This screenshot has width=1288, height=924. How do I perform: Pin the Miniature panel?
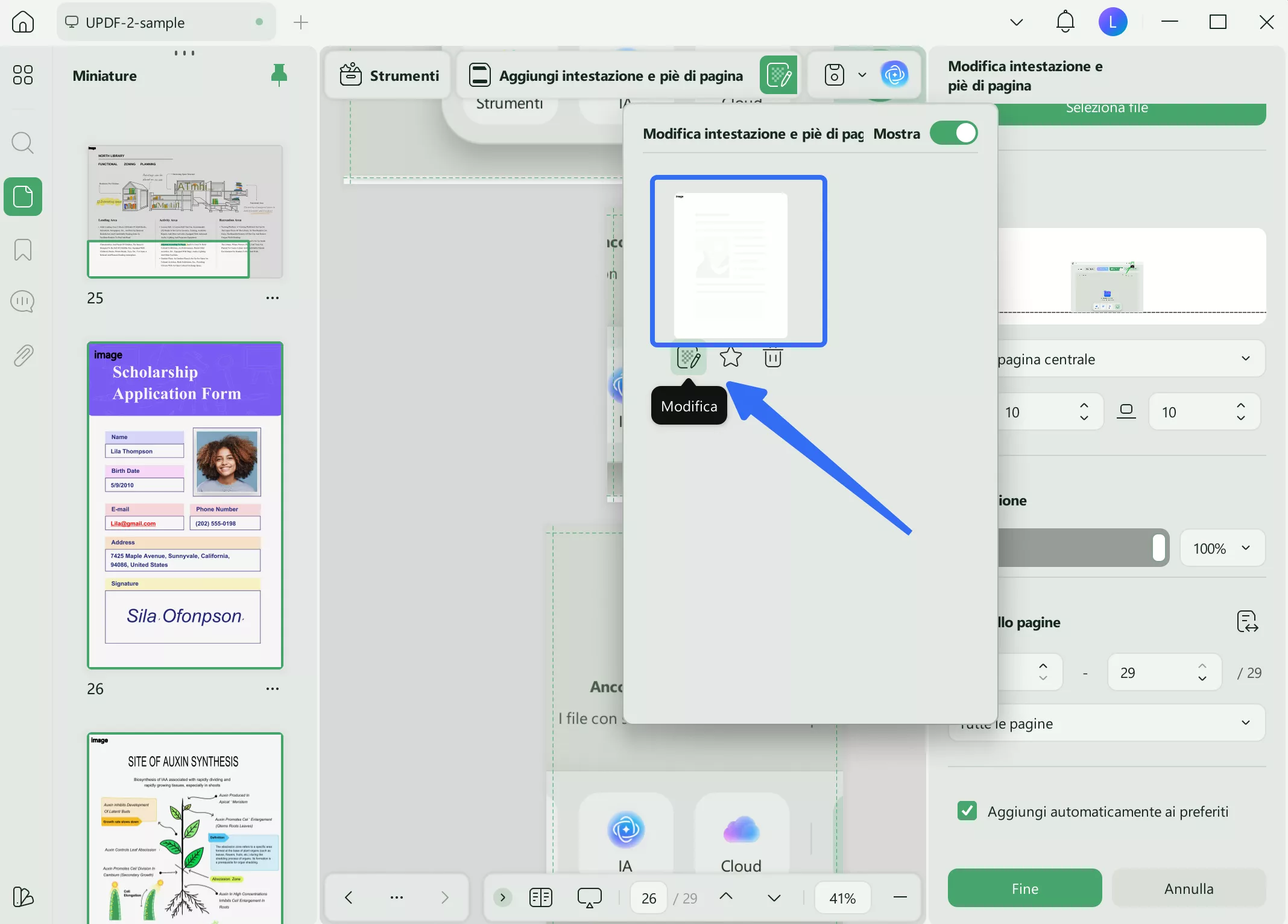(279, 75)
